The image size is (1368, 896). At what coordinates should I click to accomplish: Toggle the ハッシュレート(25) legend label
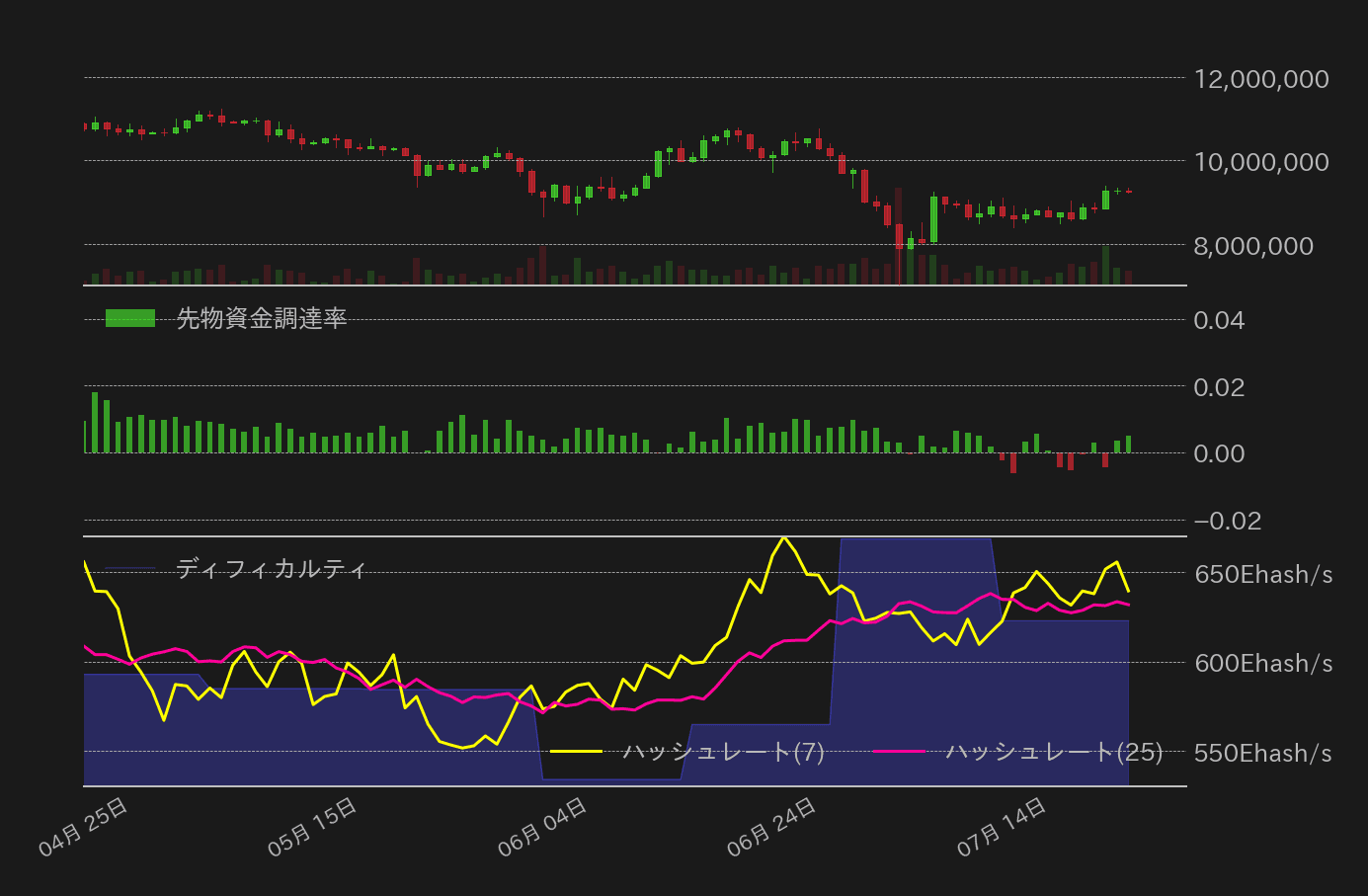click(1054, 752)
